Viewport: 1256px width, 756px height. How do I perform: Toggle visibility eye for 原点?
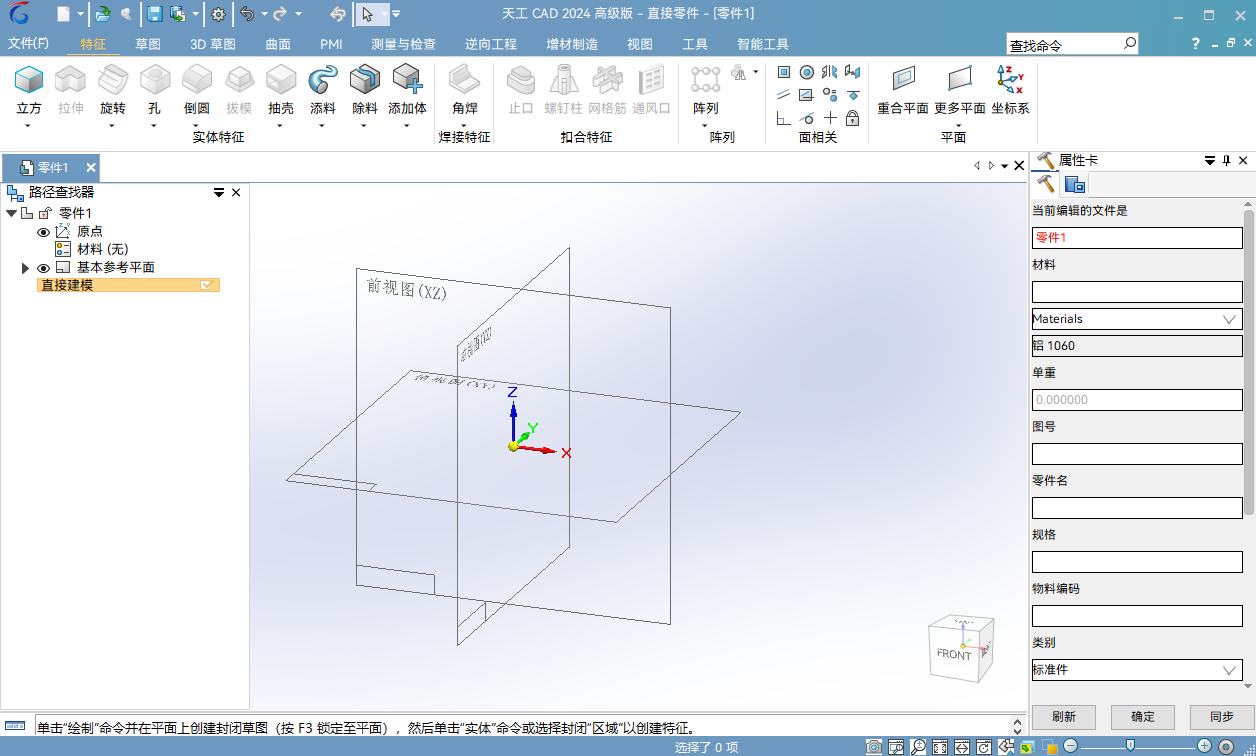(43, 232)
